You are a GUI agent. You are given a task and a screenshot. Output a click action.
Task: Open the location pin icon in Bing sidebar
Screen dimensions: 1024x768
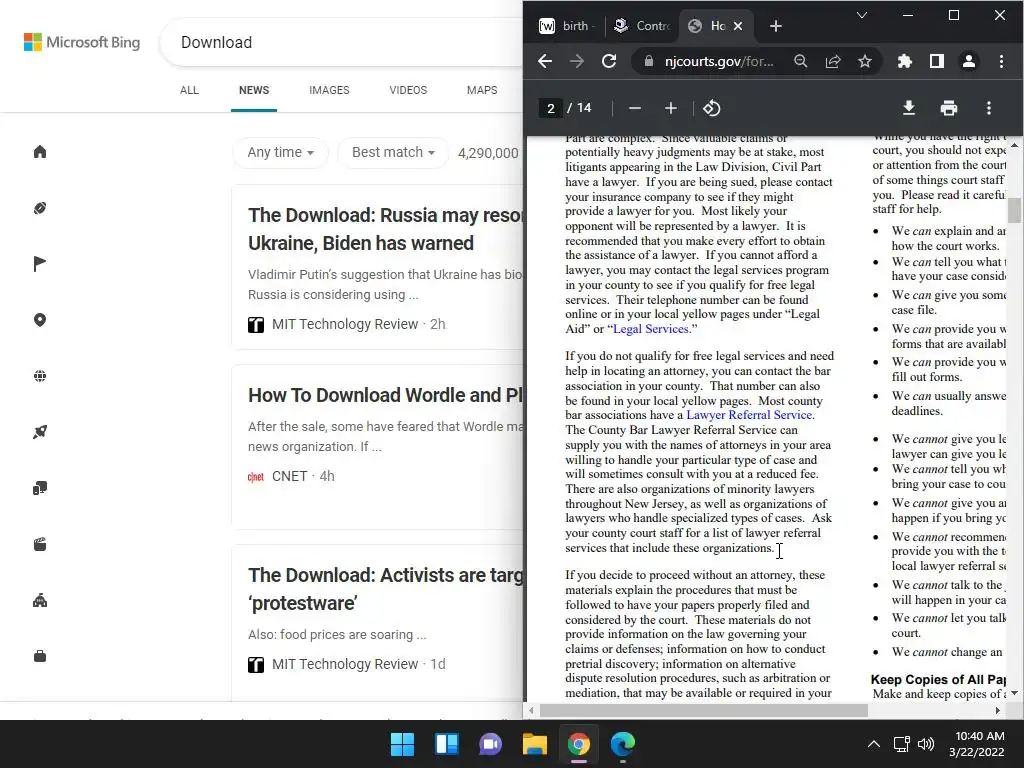pos(40,320)
